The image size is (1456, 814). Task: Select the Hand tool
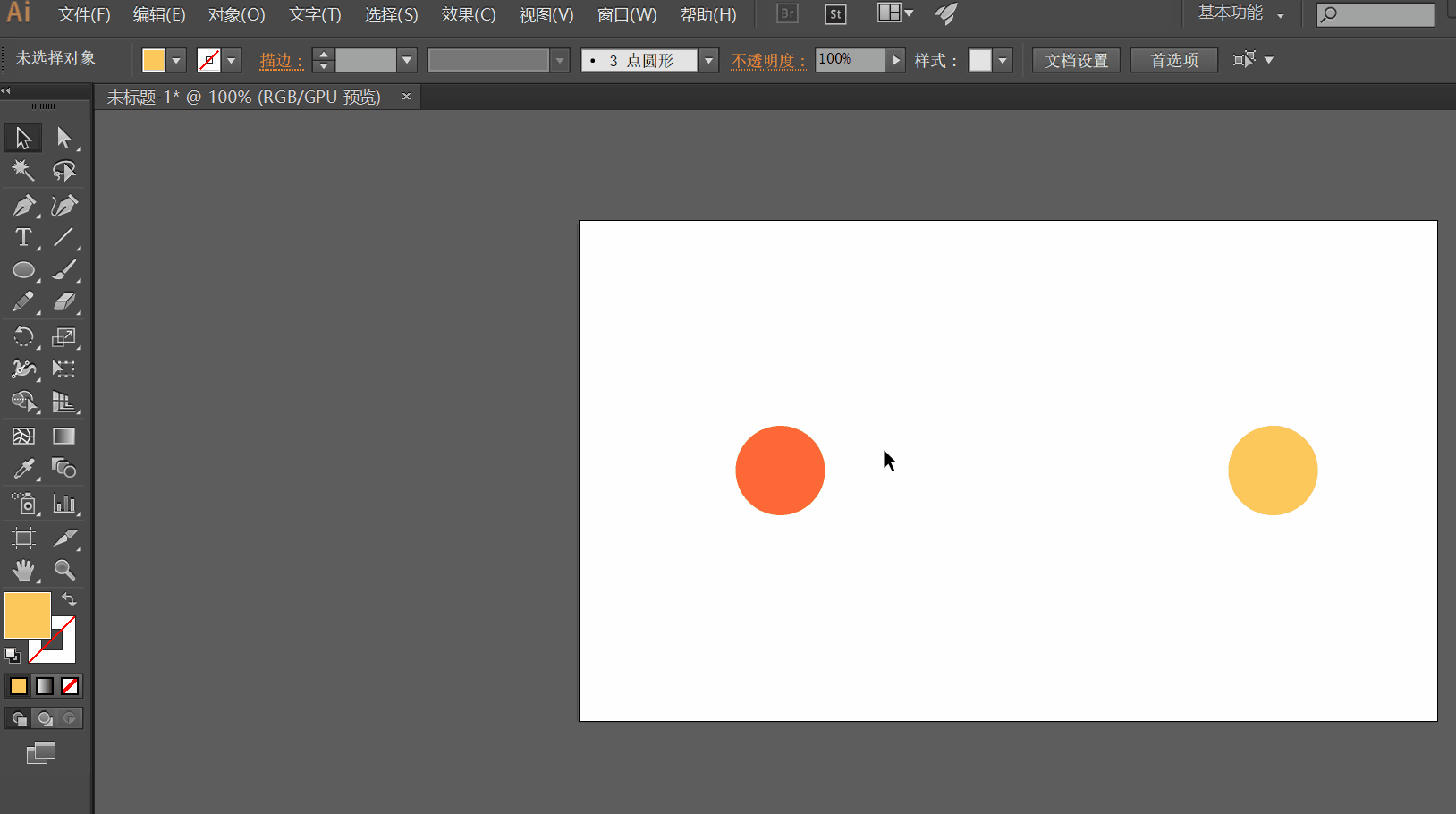(x=23, y=570)
